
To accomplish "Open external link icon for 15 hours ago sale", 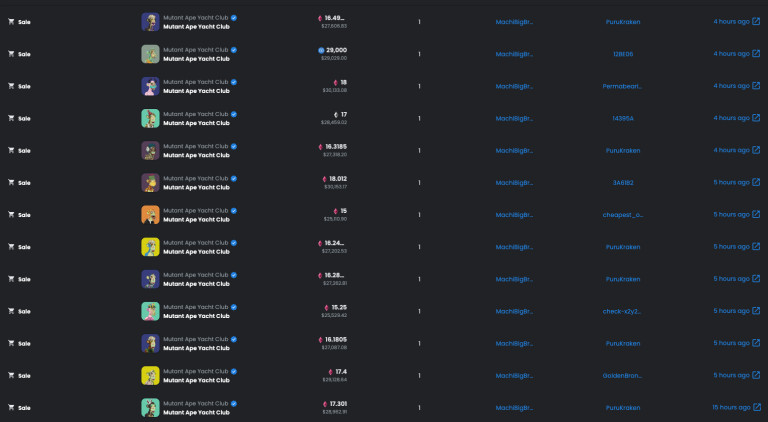I will pos(756,407).
